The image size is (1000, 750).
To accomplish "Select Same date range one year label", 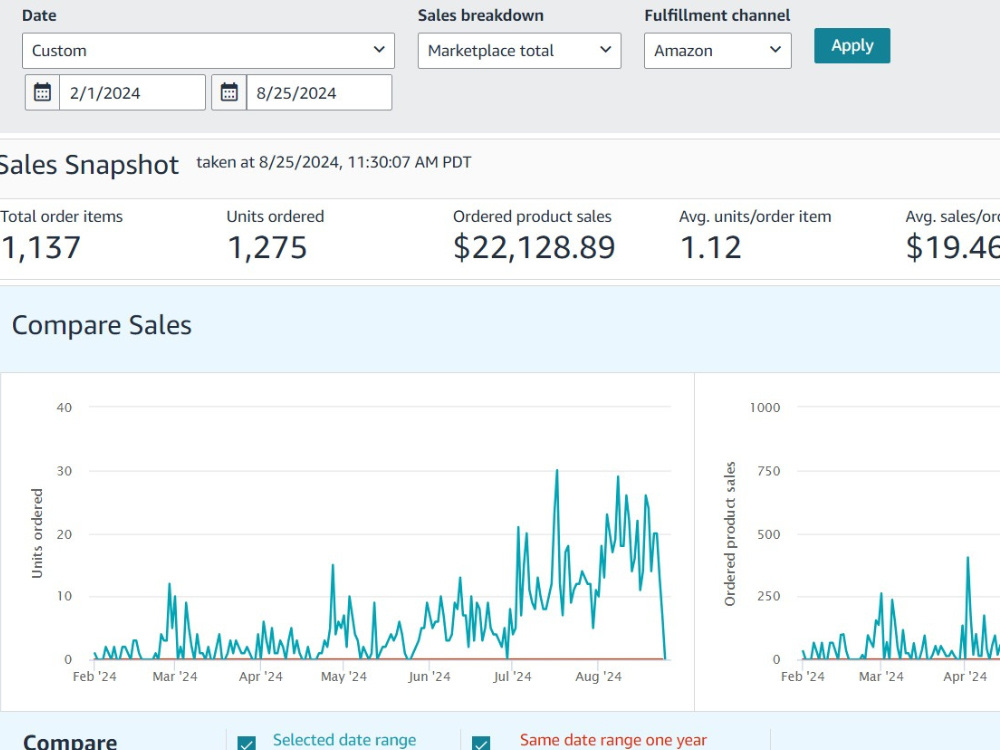I will click(x=613, y=740).
